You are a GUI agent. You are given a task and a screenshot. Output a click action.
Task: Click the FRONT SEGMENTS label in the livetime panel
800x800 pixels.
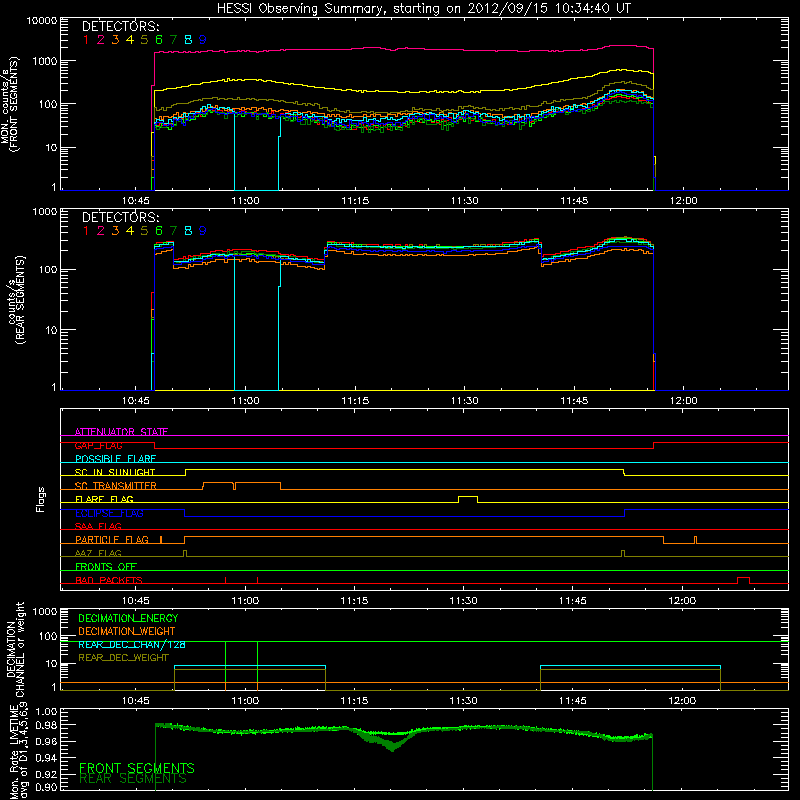point(137,768)
